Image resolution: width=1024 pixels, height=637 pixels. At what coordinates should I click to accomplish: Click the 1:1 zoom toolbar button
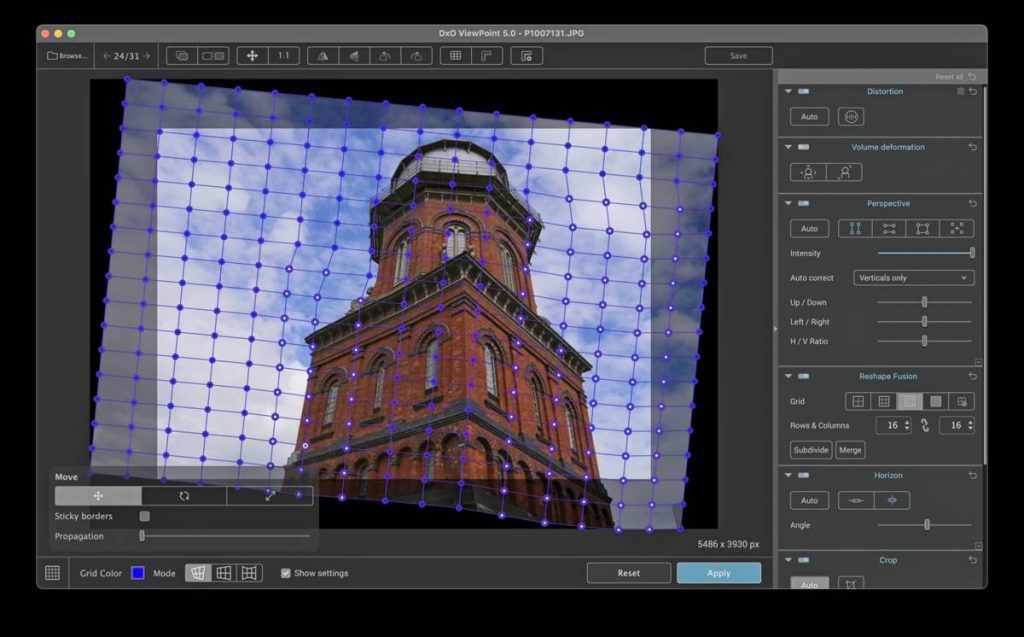[x=284, y=56]
